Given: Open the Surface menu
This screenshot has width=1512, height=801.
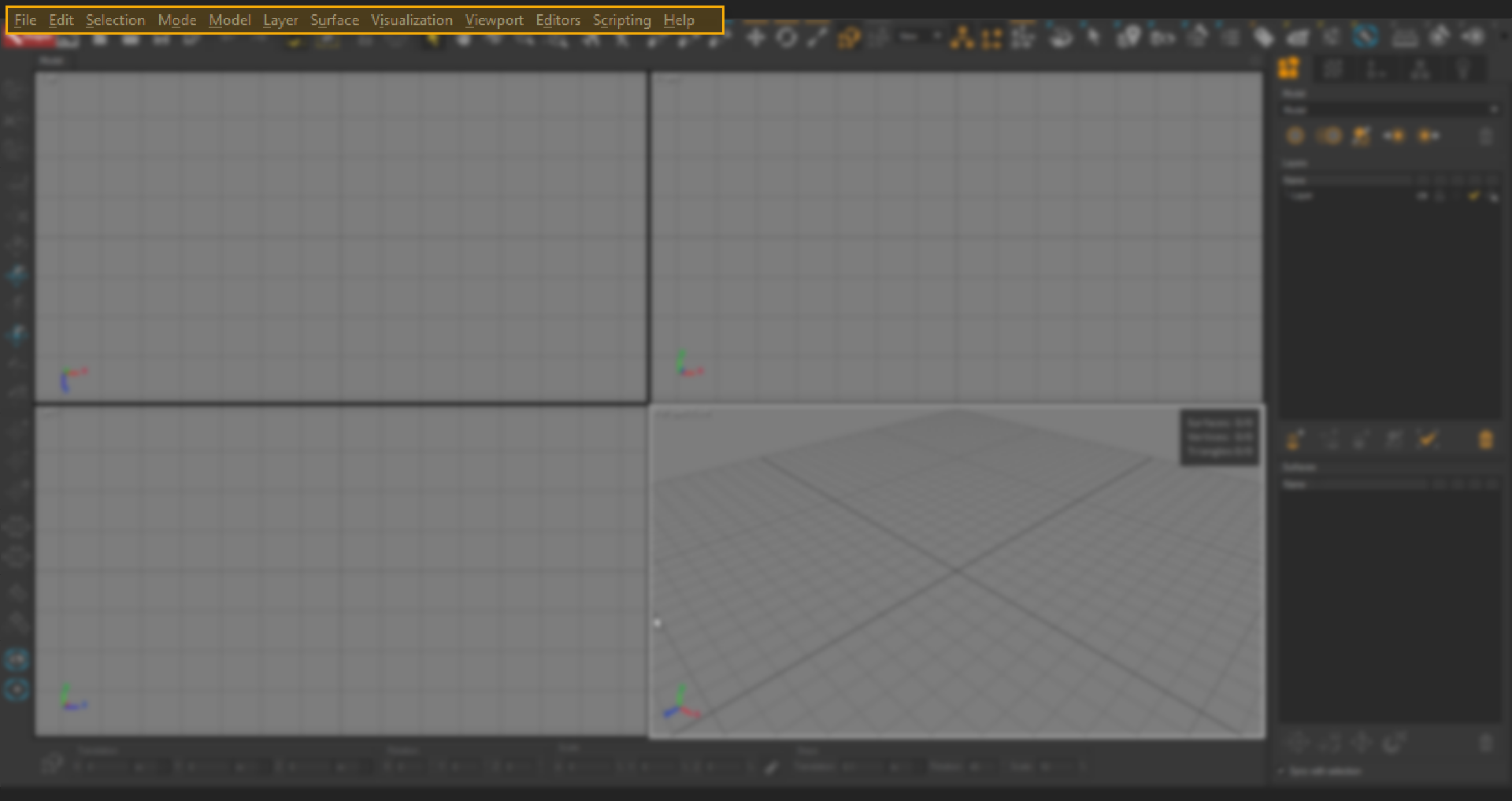Looking at the screenshot, I should pos(334,20).
